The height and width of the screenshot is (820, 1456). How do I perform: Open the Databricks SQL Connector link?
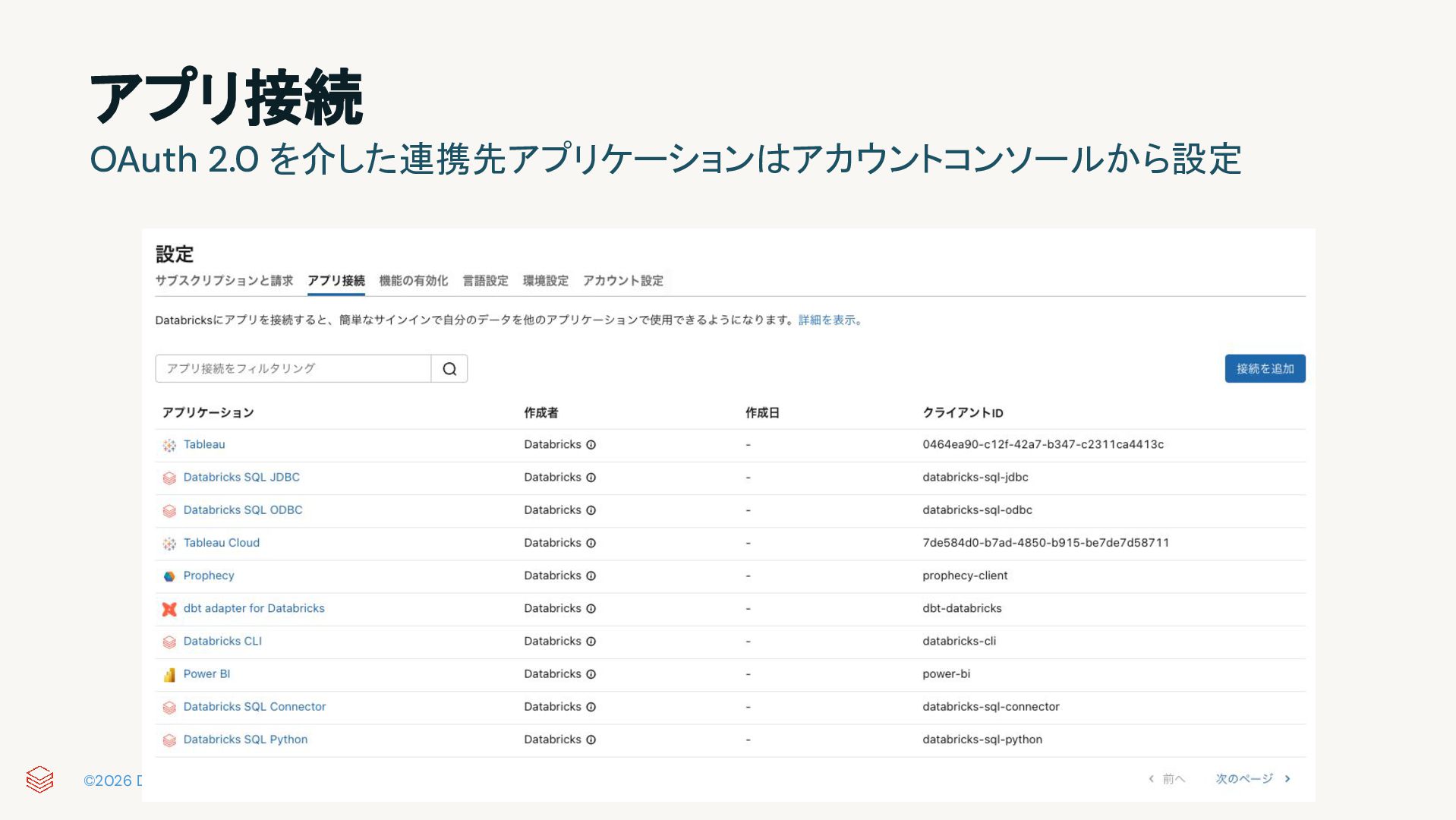click(254, 707)
